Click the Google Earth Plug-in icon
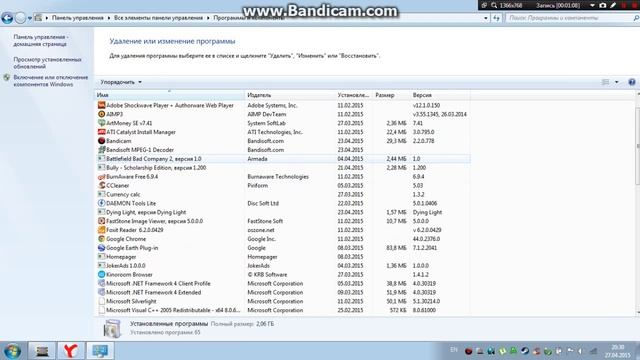Image resolution: width=640 pixels, height=360 pixels. (102, 248)
